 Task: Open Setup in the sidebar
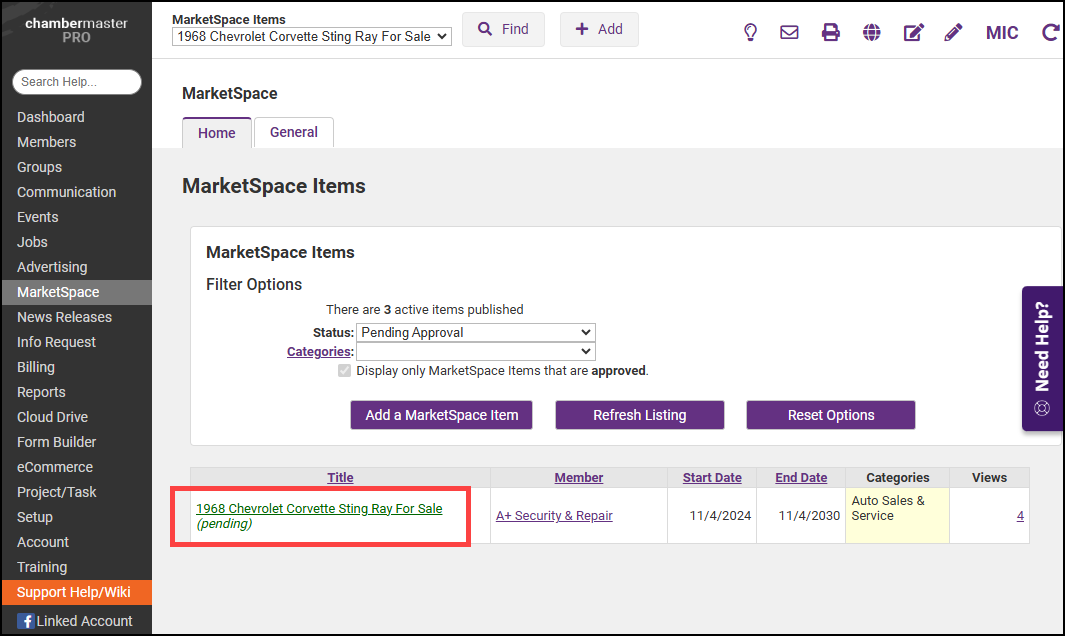pos(35,517)
